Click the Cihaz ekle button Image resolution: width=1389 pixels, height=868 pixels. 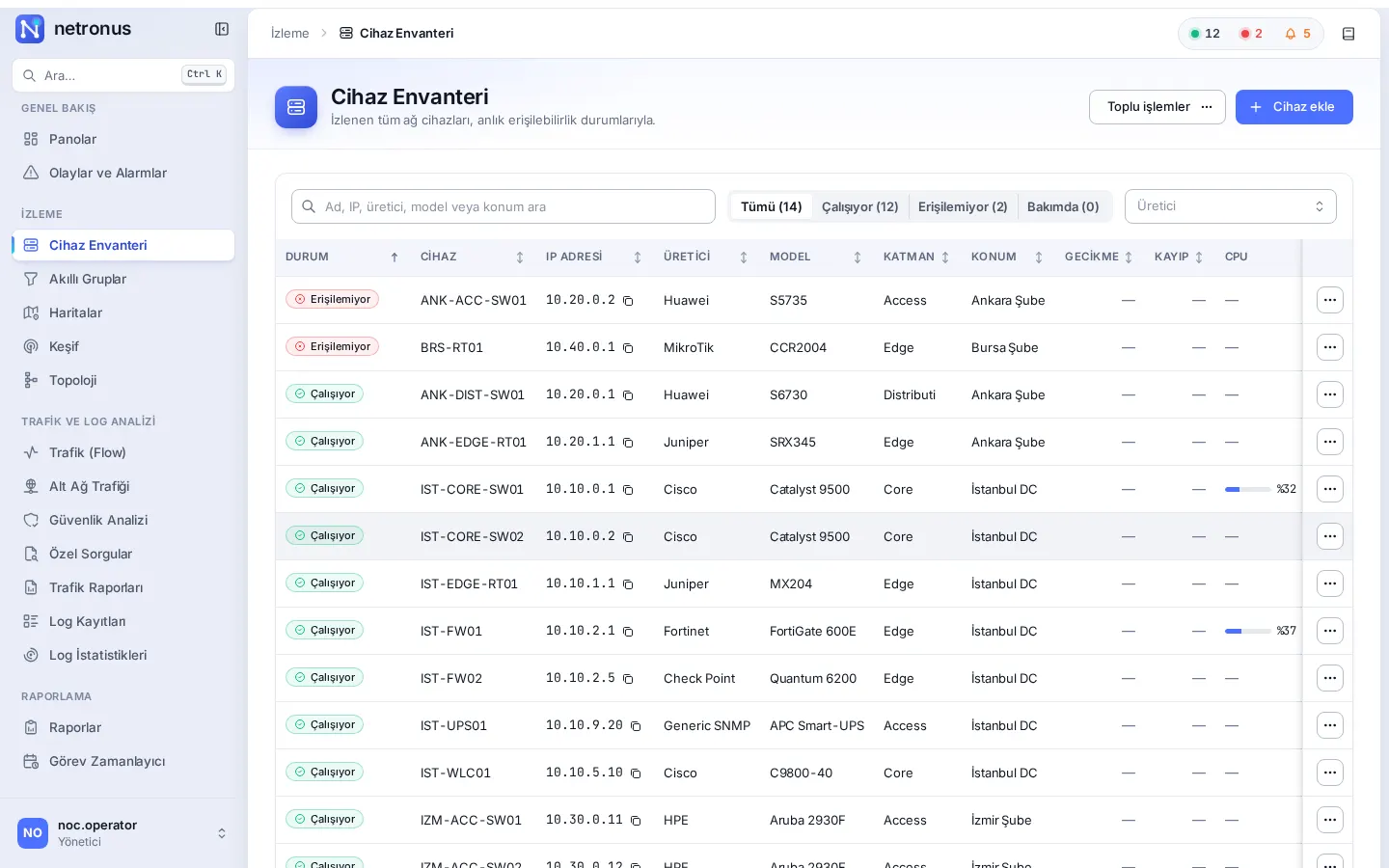tap(1294, 107)
